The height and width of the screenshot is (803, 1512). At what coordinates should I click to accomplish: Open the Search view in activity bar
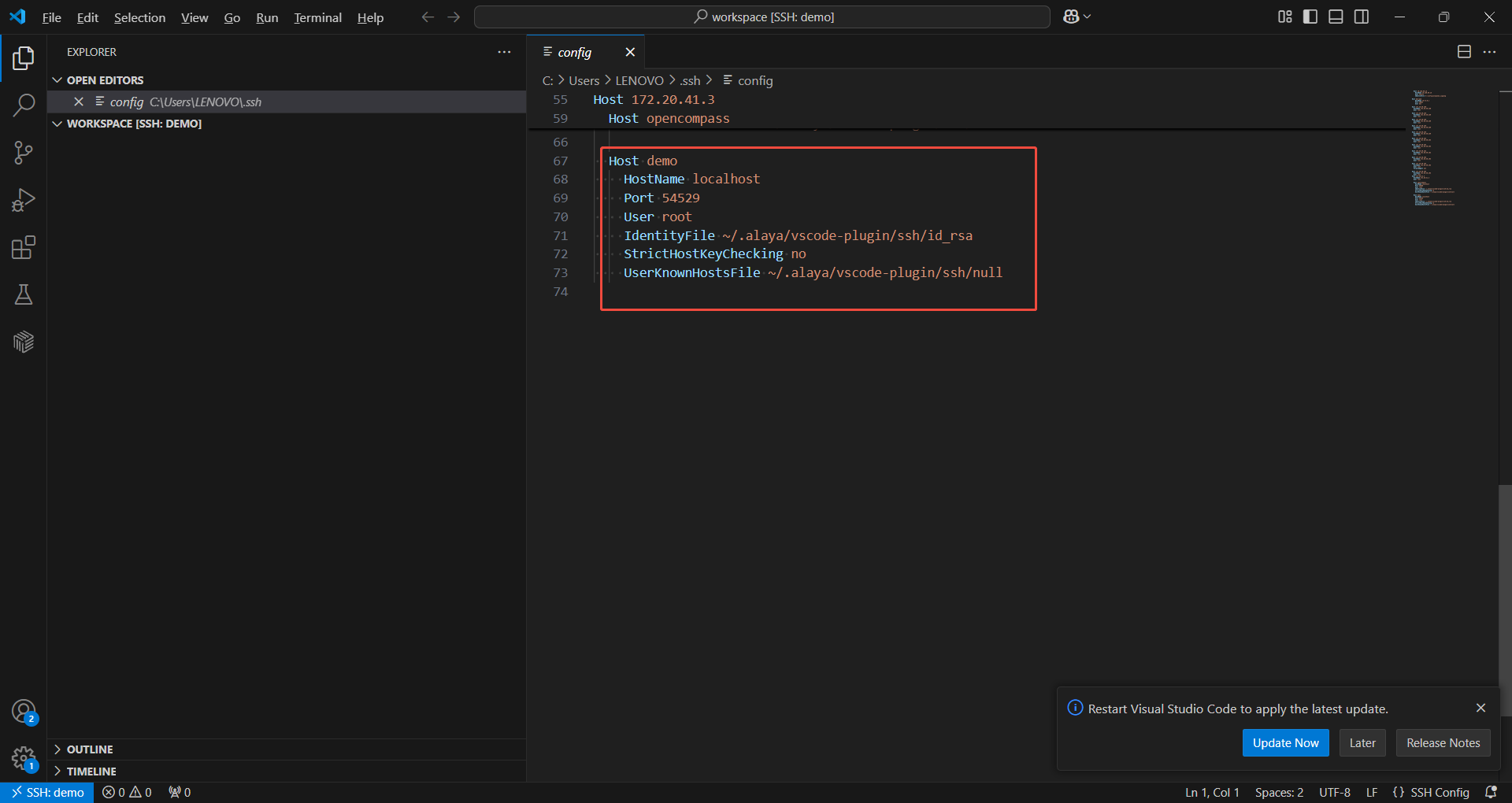click(24, 105)
